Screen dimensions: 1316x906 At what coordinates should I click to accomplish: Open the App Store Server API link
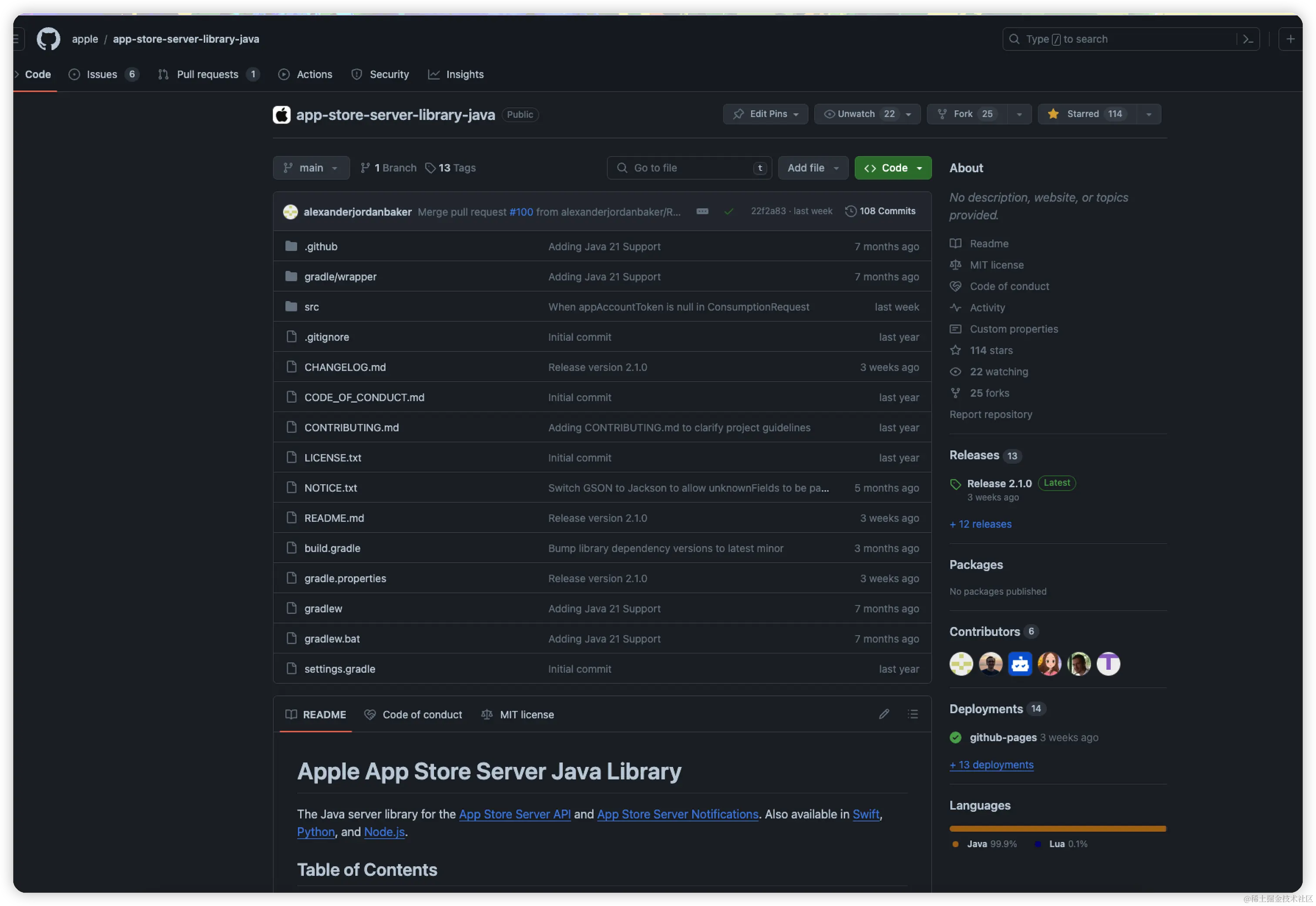(x=515, y=814)
